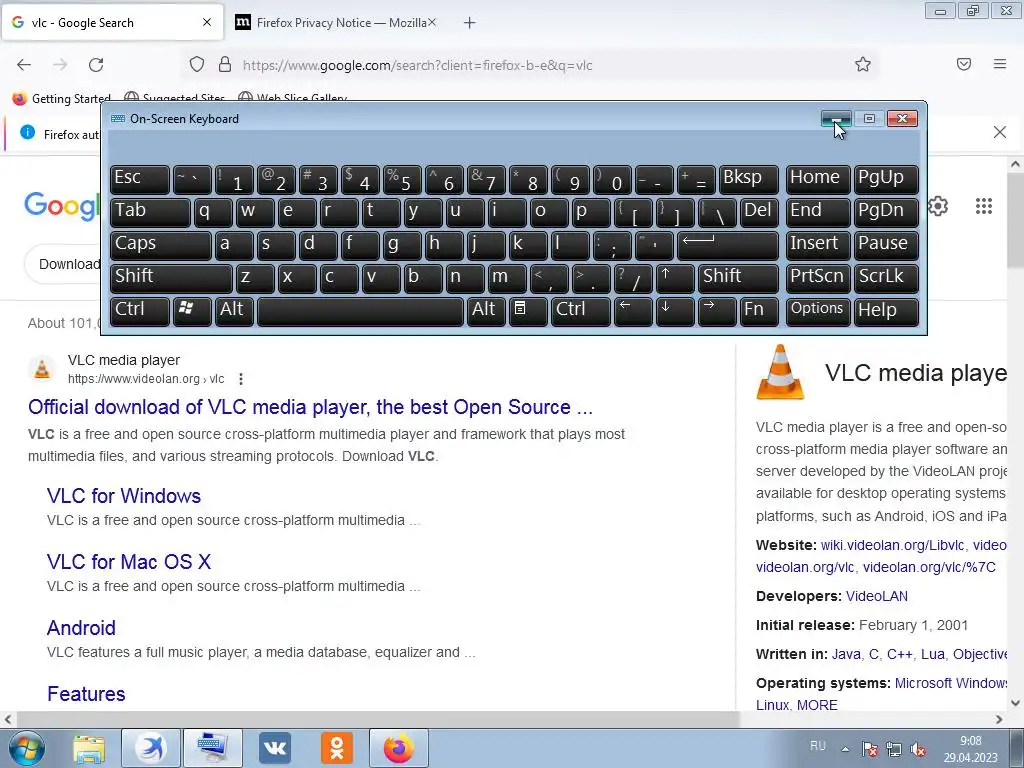Open the Android sitelink
Image resolution: width=1024 pixels, height=768 pixels.
[81, 628]
